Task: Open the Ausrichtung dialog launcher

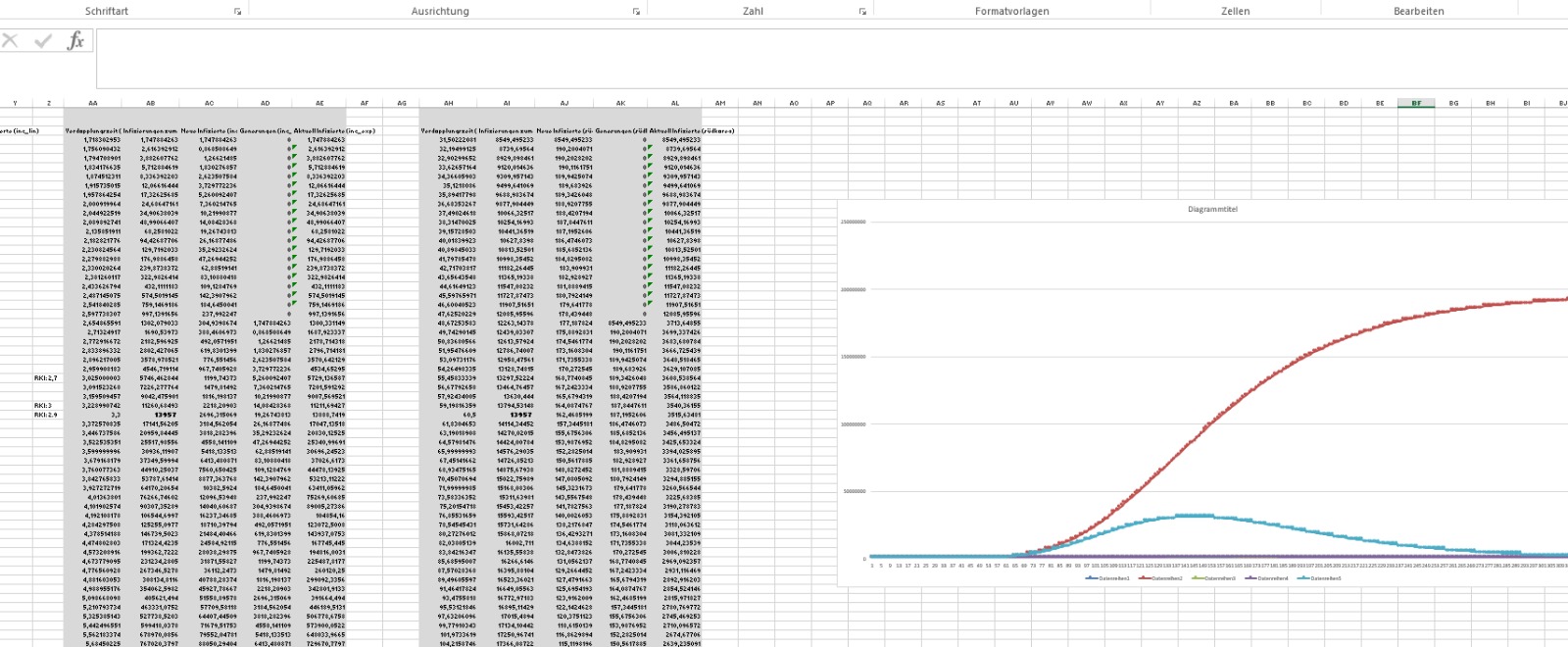Action: (x=636, y=12)
